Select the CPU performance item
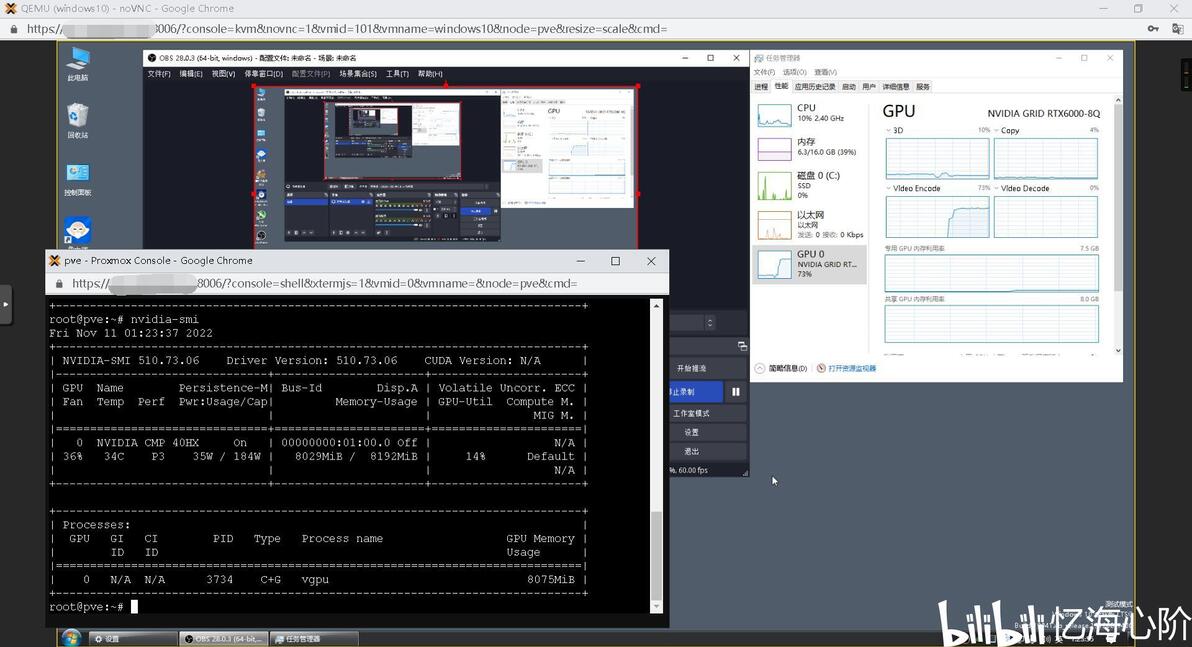 [810, 115]
